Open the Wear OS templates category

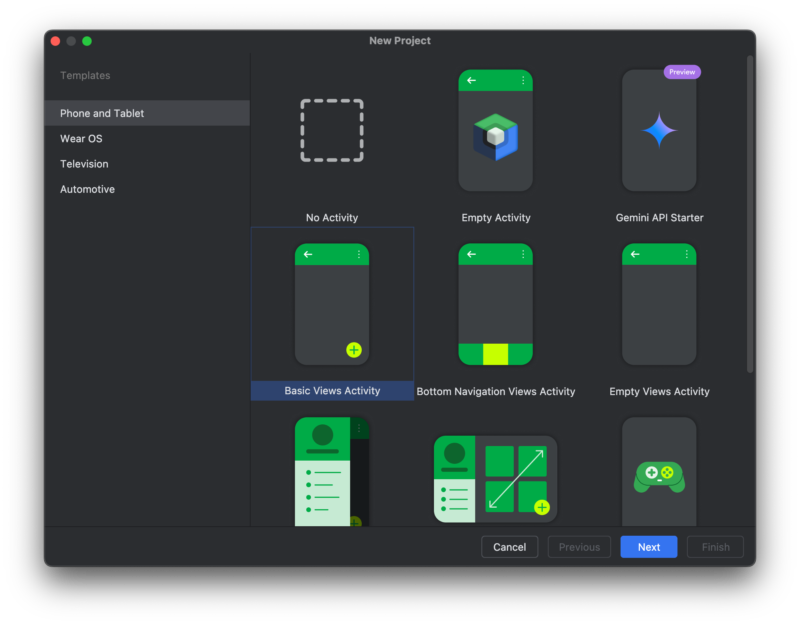pos(81,139)
